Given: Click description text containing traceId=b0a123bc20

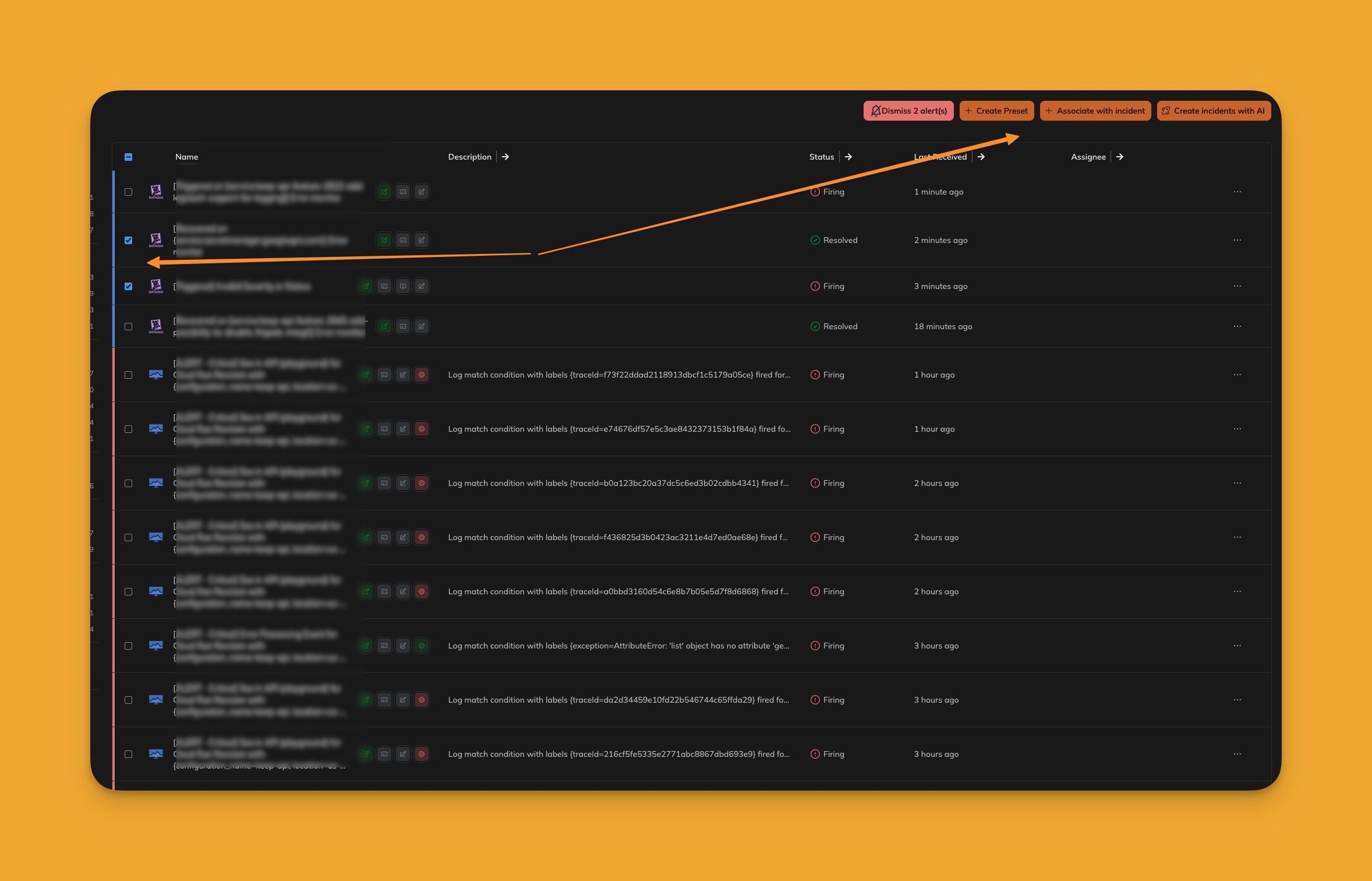Looking at the screenshot, I should (x=618, y=483).
